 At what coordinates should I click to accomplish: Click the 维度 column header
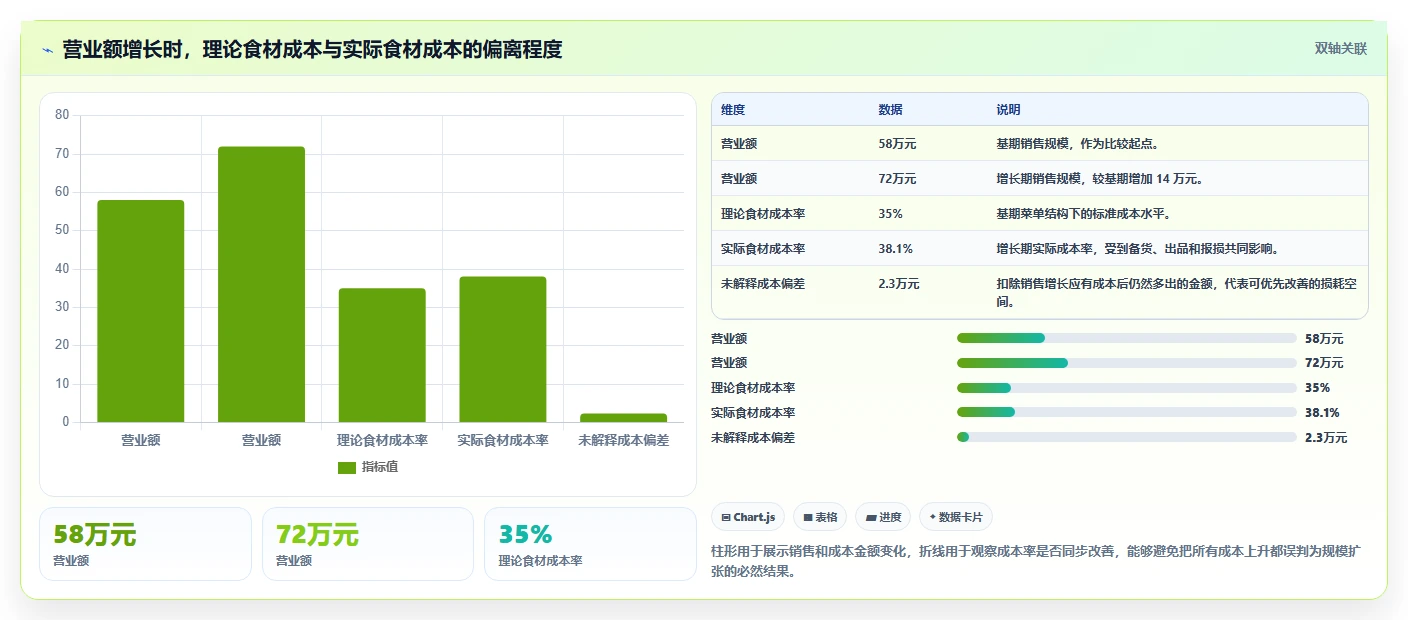pos(733,110)
